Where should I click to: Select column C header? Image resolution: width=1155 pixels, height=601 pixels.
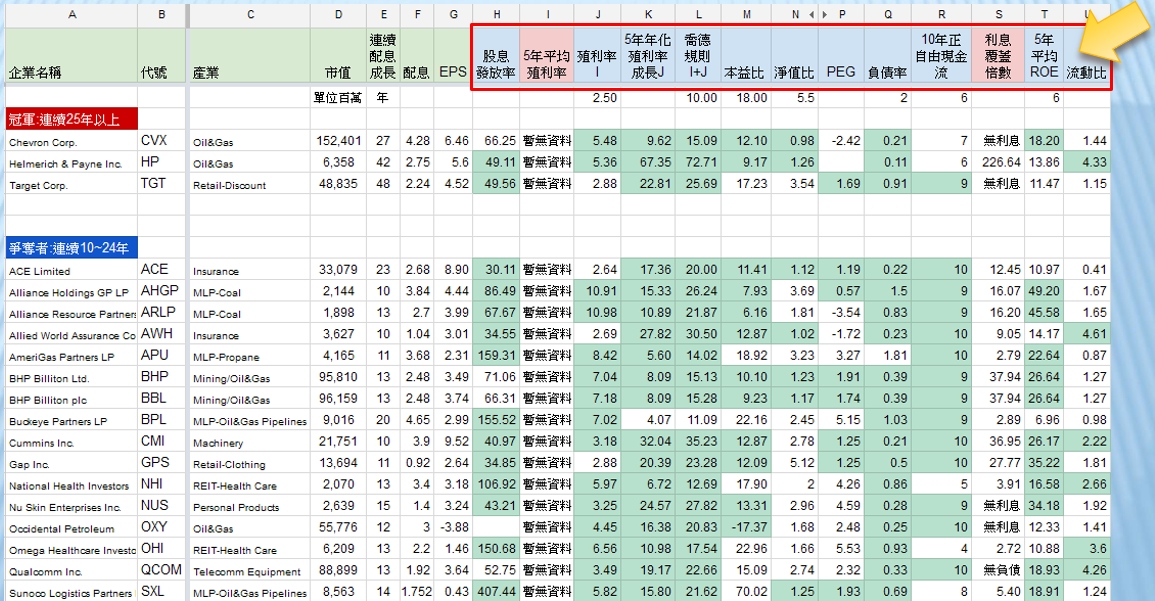[250, 14]
